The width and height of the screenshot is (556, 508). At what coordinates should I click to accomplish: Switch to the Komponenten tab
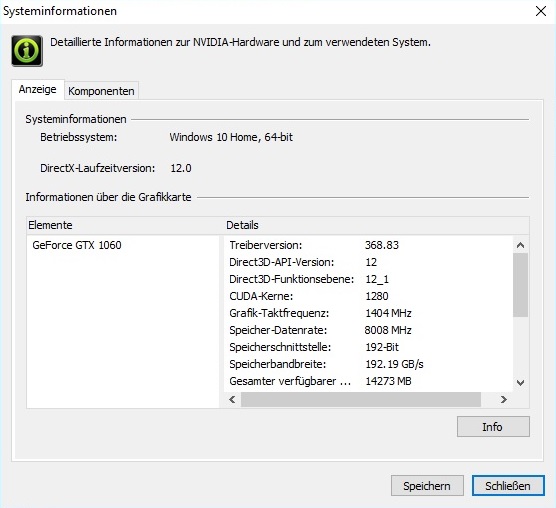[101, 91]
